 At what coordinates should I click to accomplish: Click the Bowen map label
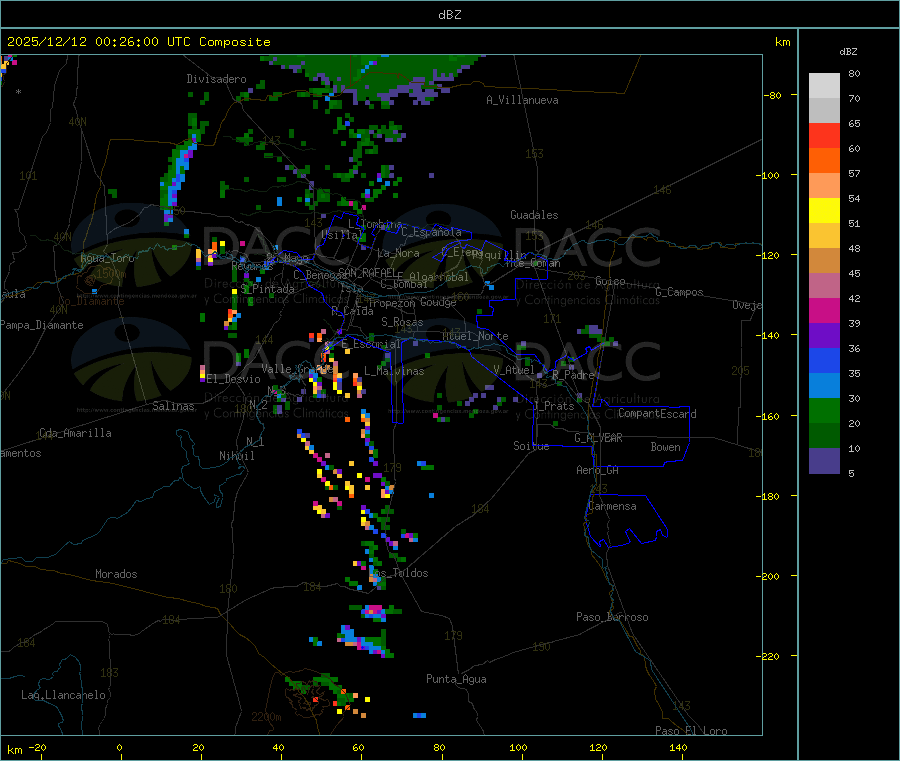coord(666,447)
